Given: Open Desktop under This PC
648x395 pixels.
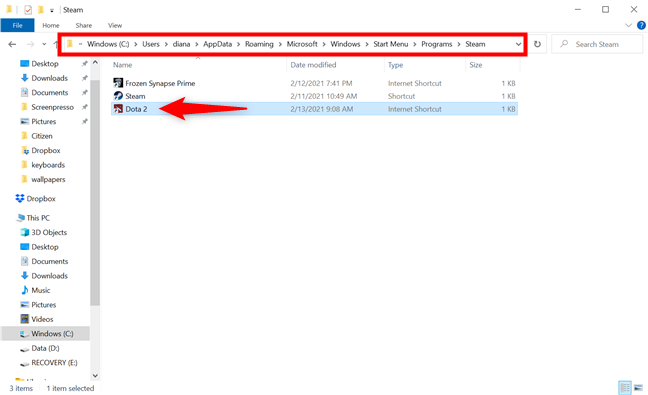Looking at the screenshot, I should coord(45,247).
